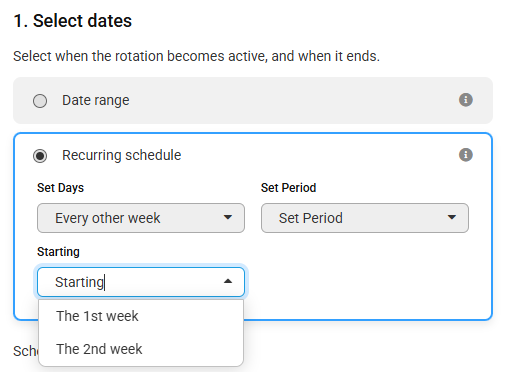Click the arrow on Set Period dropdown

coord(452,217)
